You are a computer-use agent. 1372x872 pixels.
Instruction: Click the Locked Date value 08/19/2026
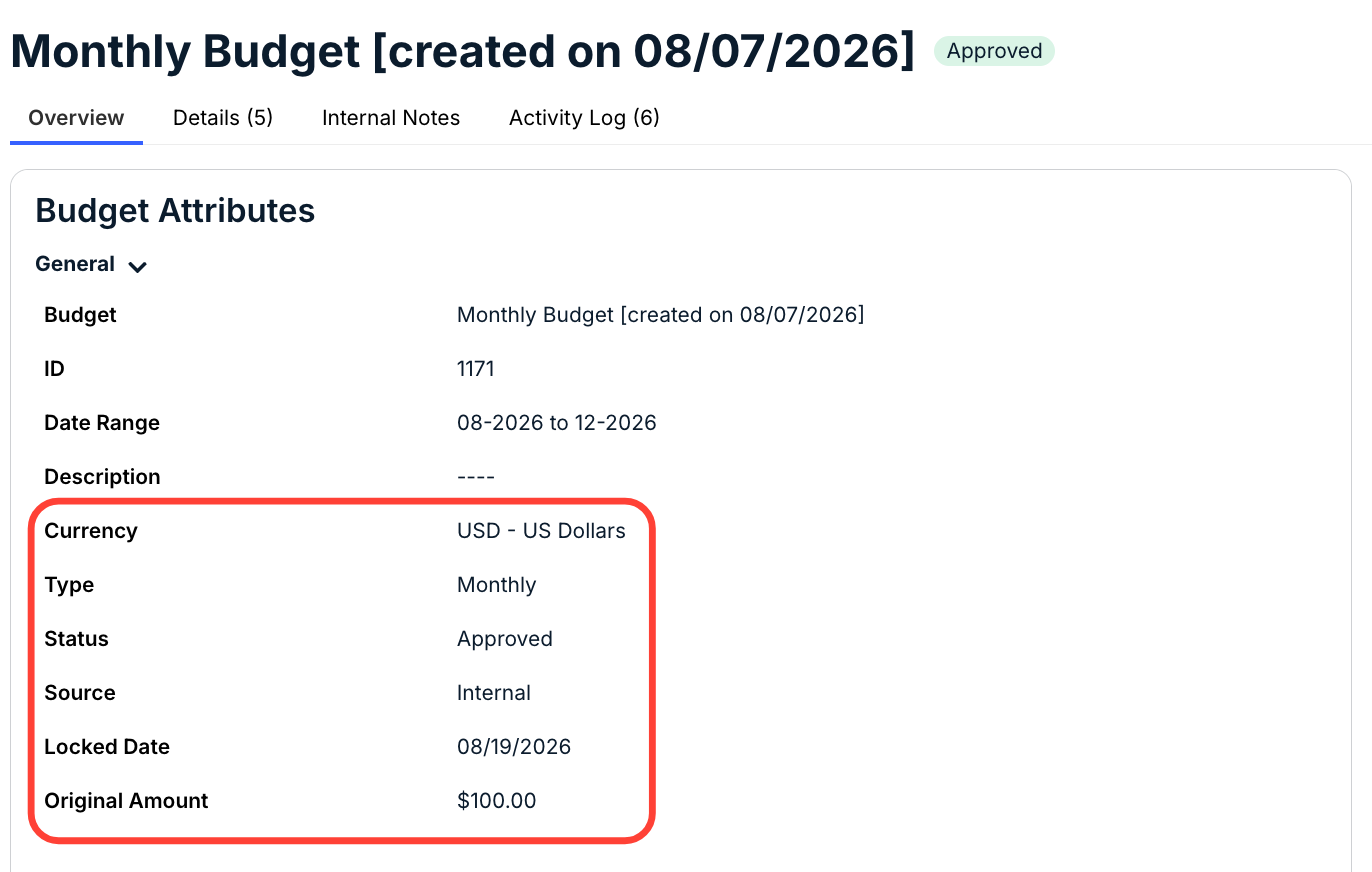514,747
